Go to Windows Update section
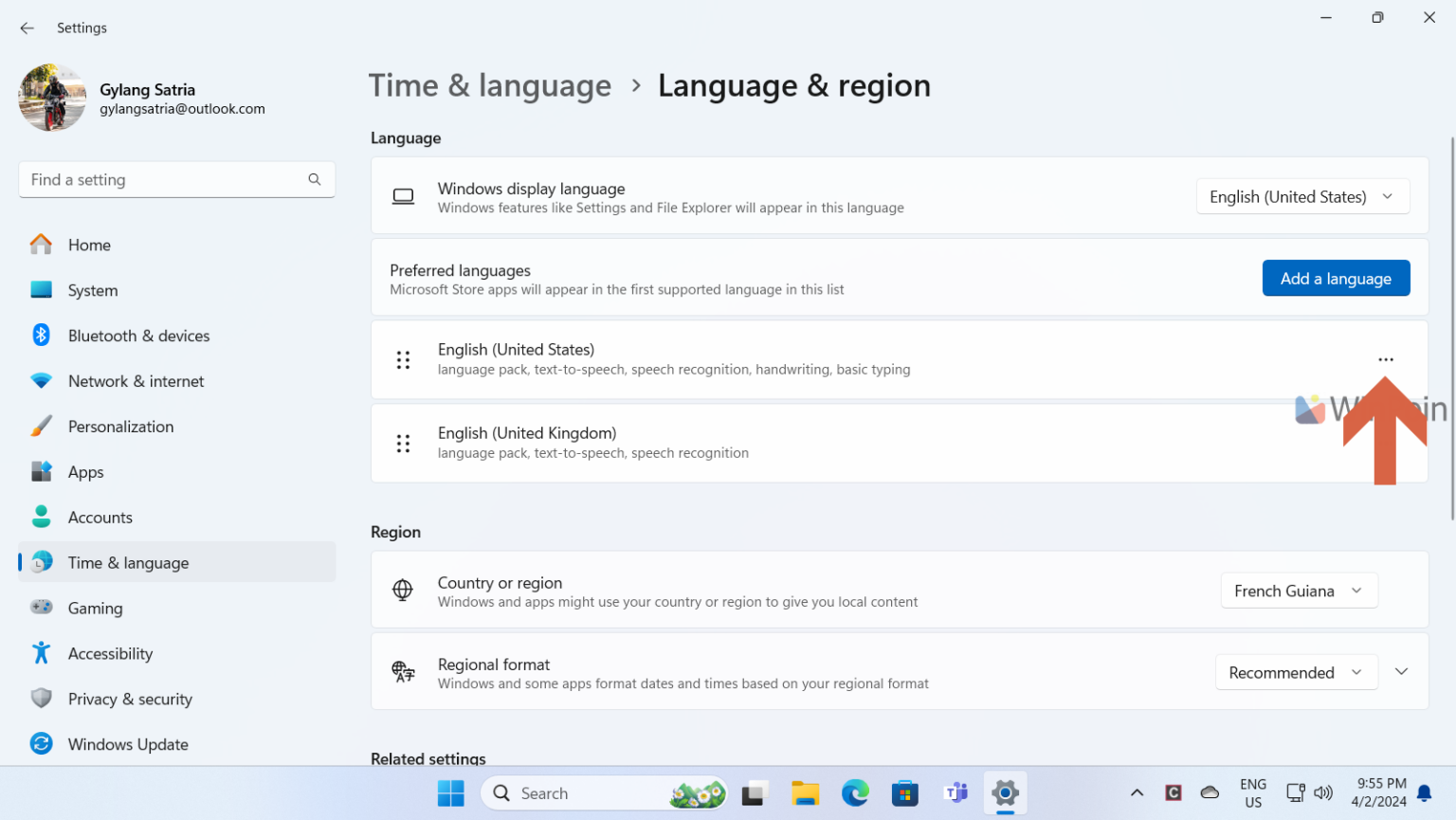 click(x=127, y=744)
